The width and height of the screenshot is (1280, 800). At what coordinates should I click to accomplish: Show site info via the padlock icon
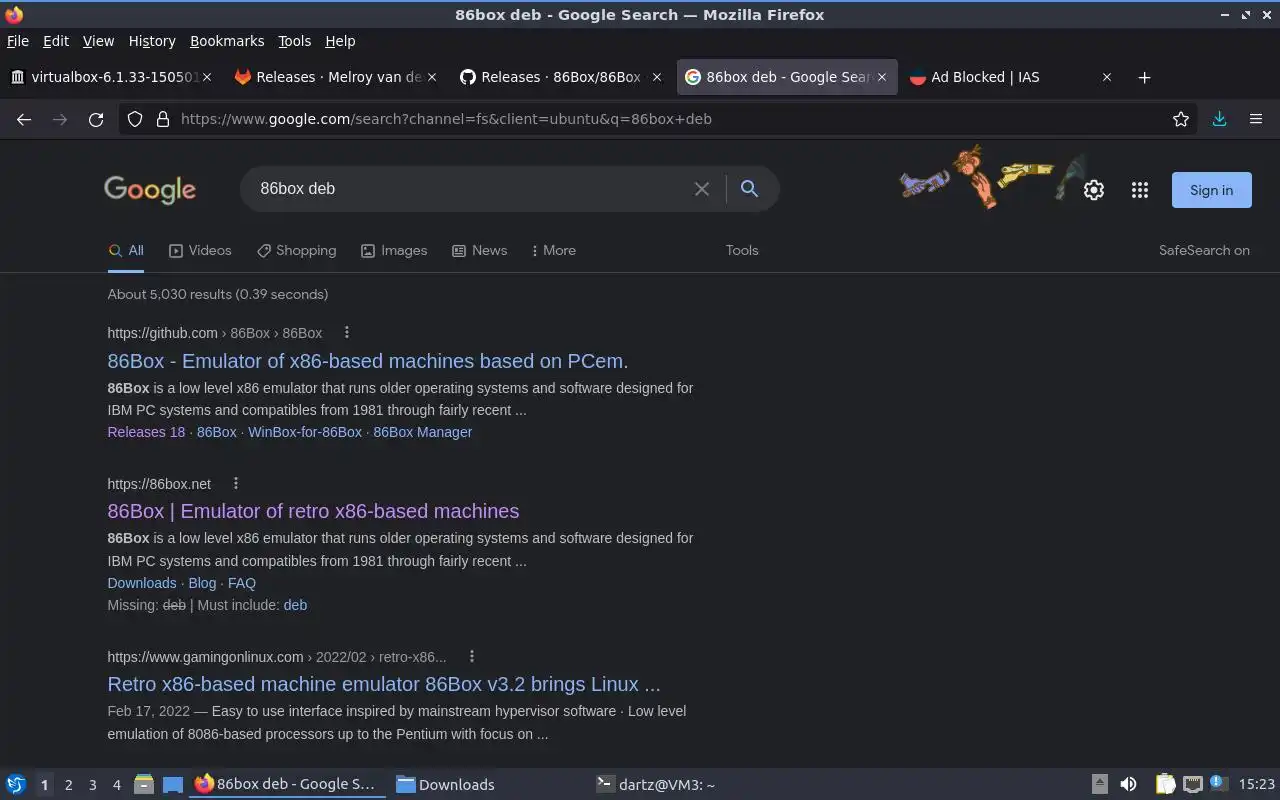pos(163,119)
